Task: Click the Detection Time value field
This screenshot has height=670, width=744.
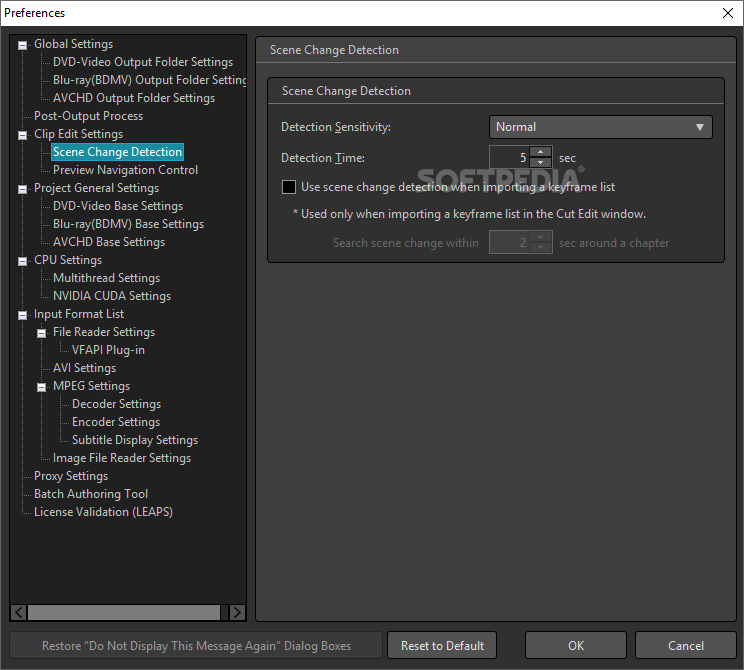Action: (x=509, y=158)
